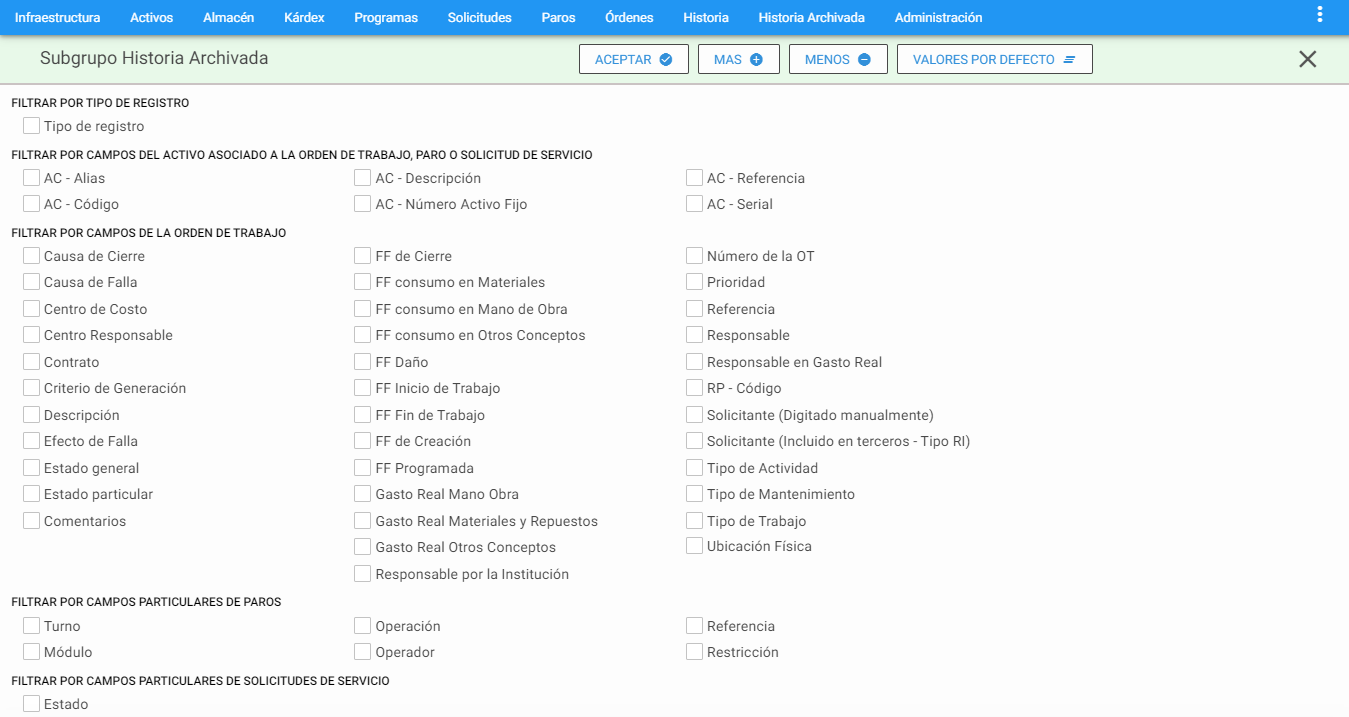
Task: Enable Responsable por la Institución checkbox
Action: (x=363, y=574)
